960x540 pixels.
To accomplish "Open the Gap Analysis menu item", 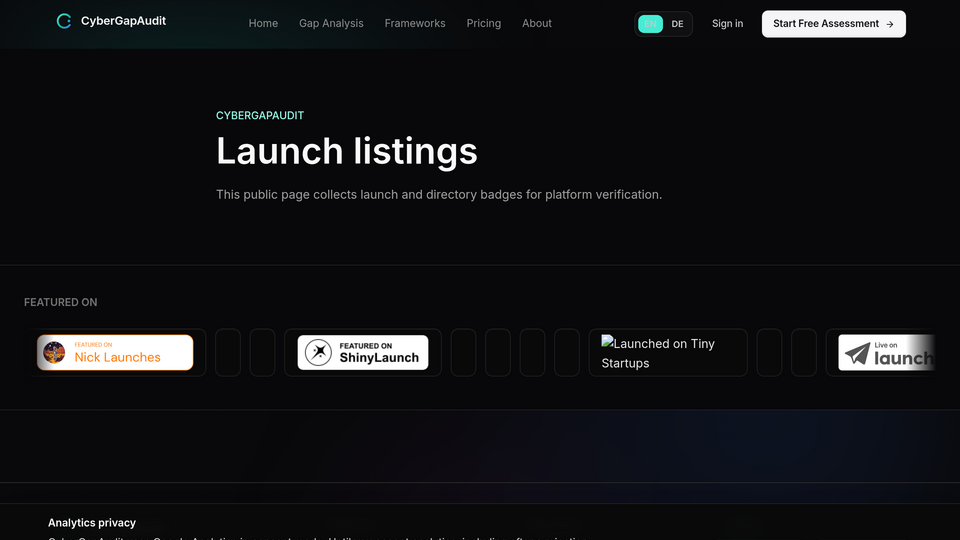I will coord(331,23).
